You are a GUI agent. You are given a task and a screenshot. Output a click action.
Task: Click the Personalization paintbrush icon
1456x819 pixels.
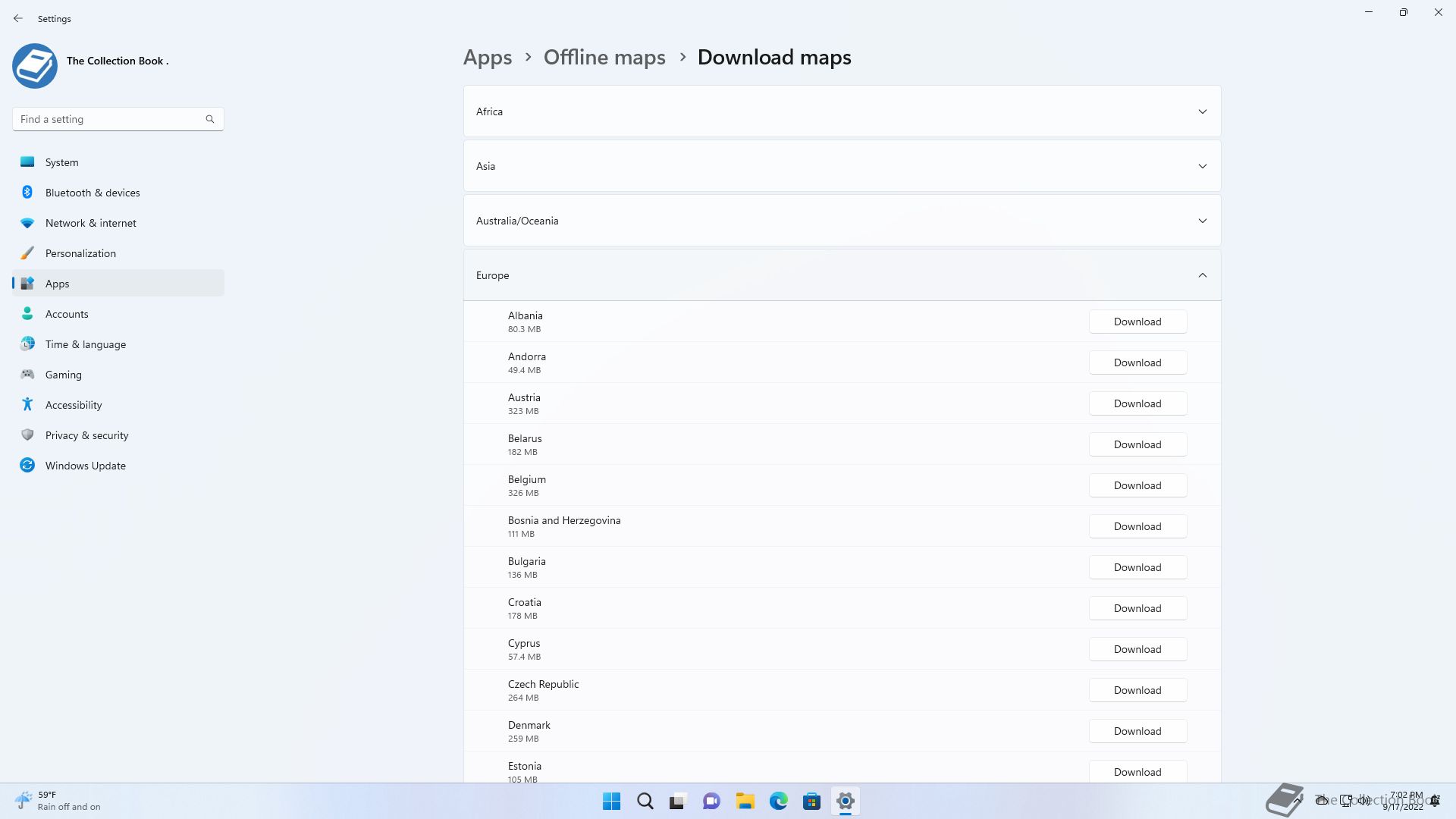[x=27, y=253]
